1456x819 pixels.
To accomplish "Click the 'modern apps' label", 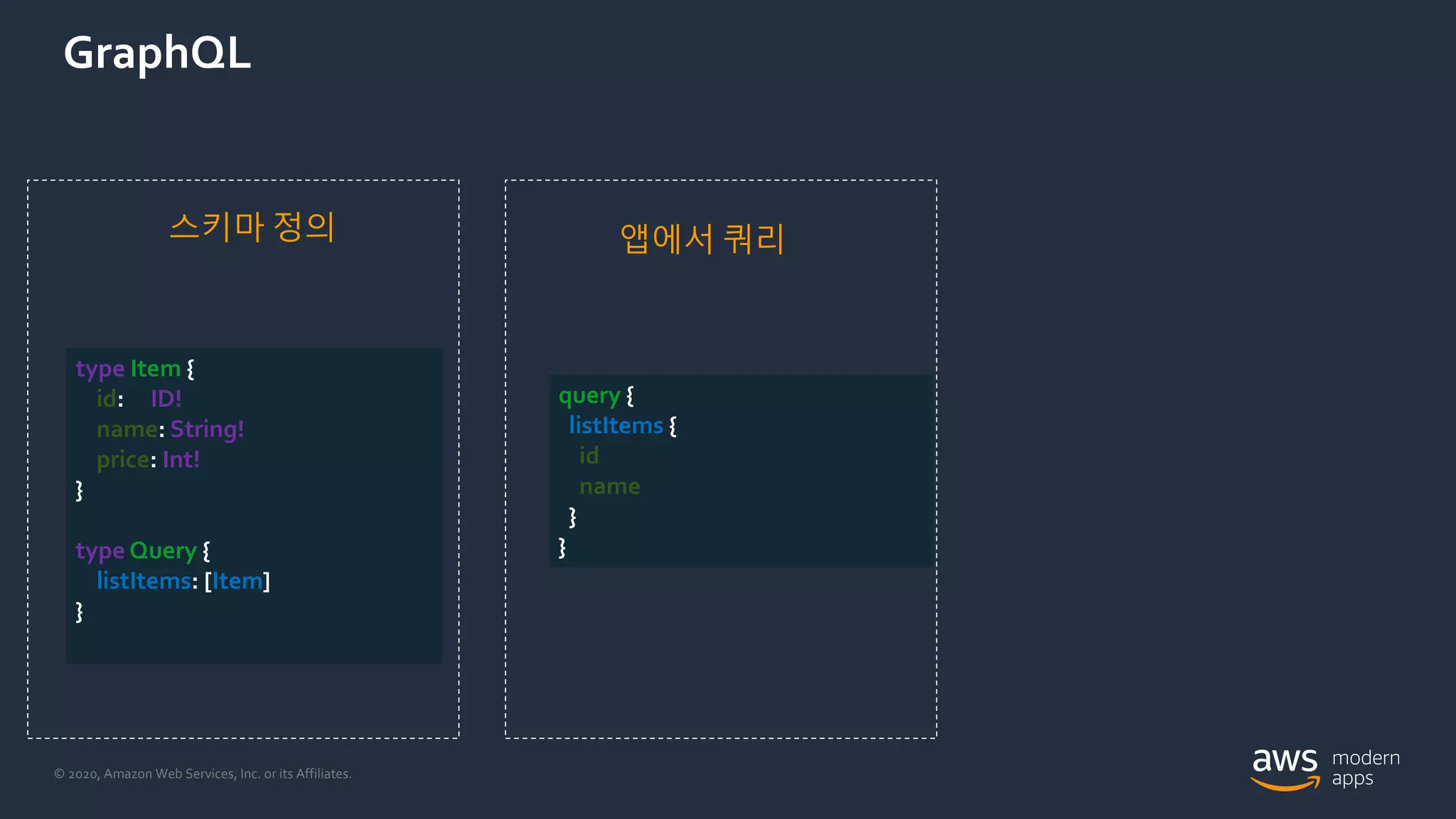I will (x=1366, y=769).
